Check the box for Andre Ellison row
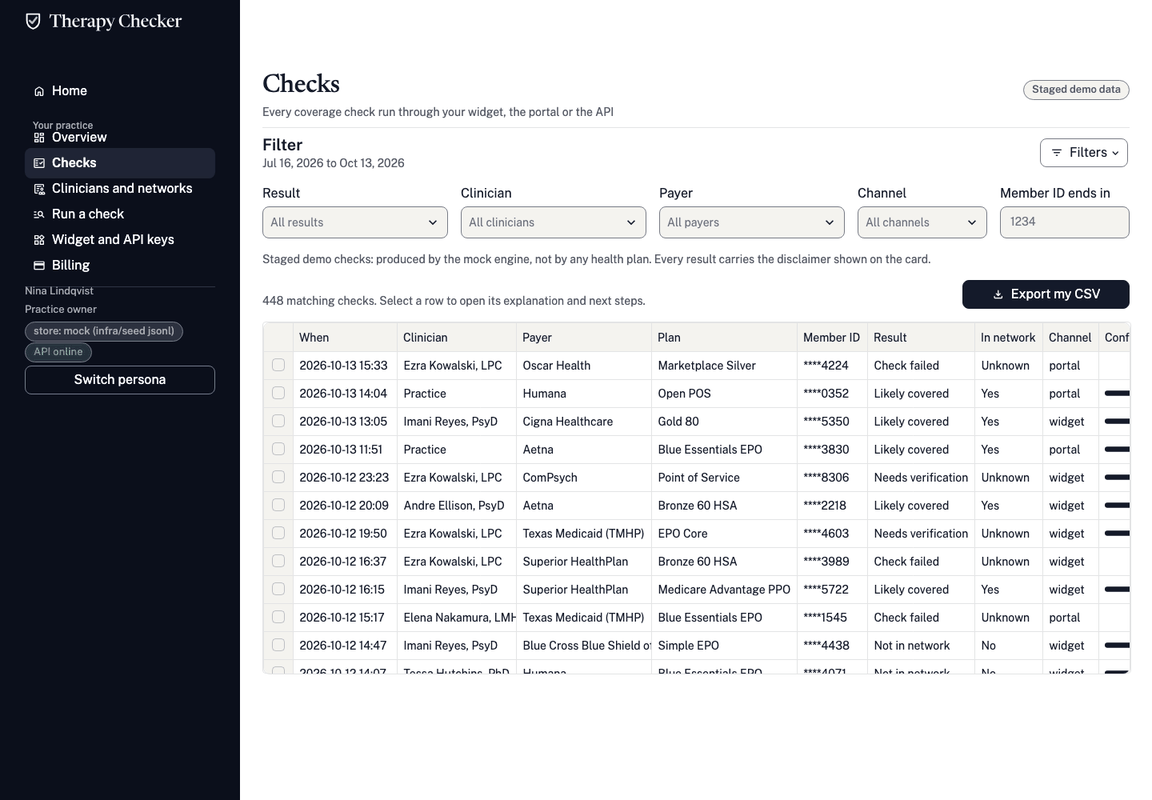 [x=278, y=505]
